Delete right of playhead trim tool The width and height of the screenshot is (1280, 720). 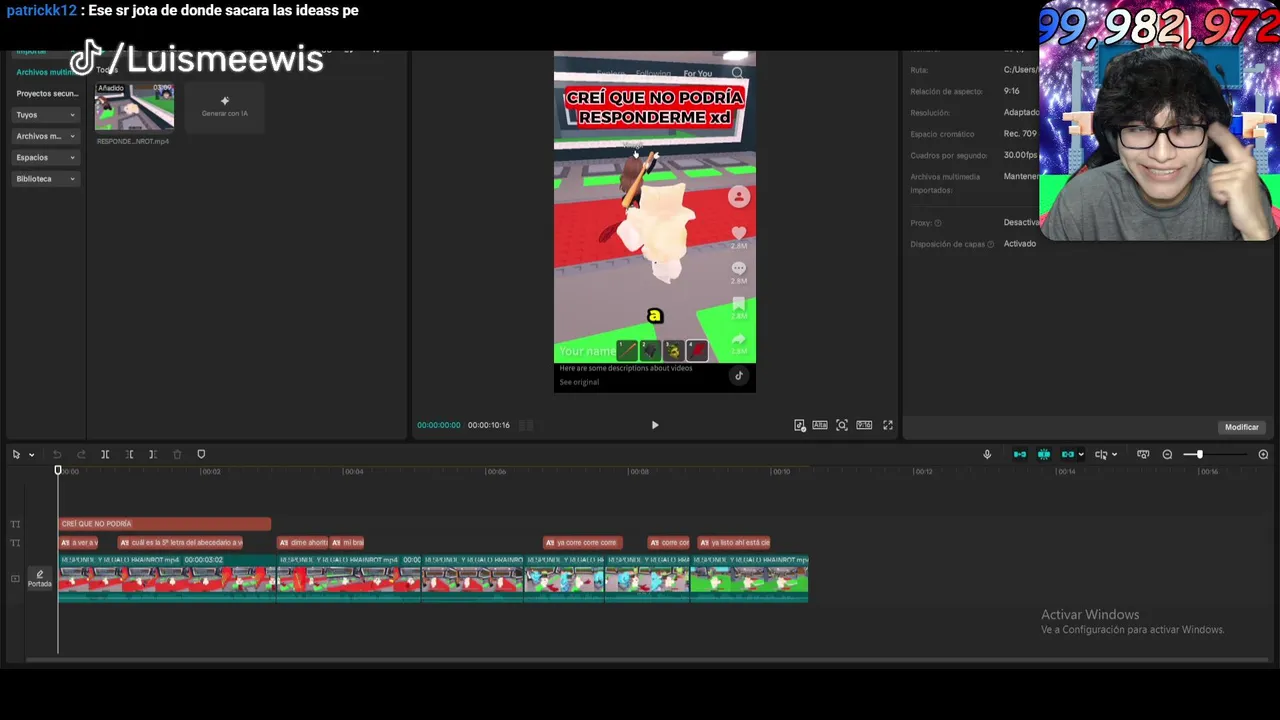[x=152, y=454]
